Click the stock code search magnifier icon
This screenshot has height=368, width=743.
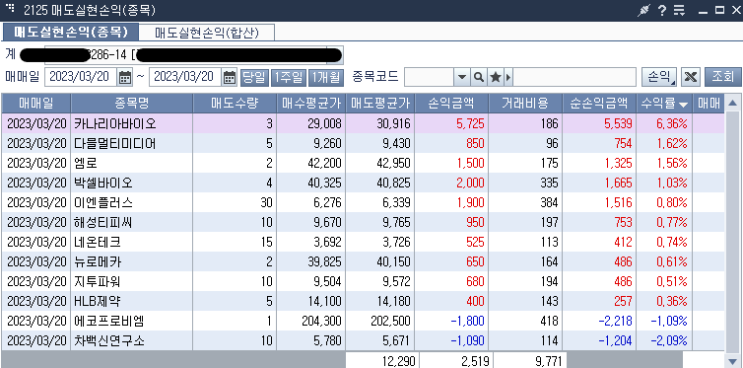pos(479,77)
